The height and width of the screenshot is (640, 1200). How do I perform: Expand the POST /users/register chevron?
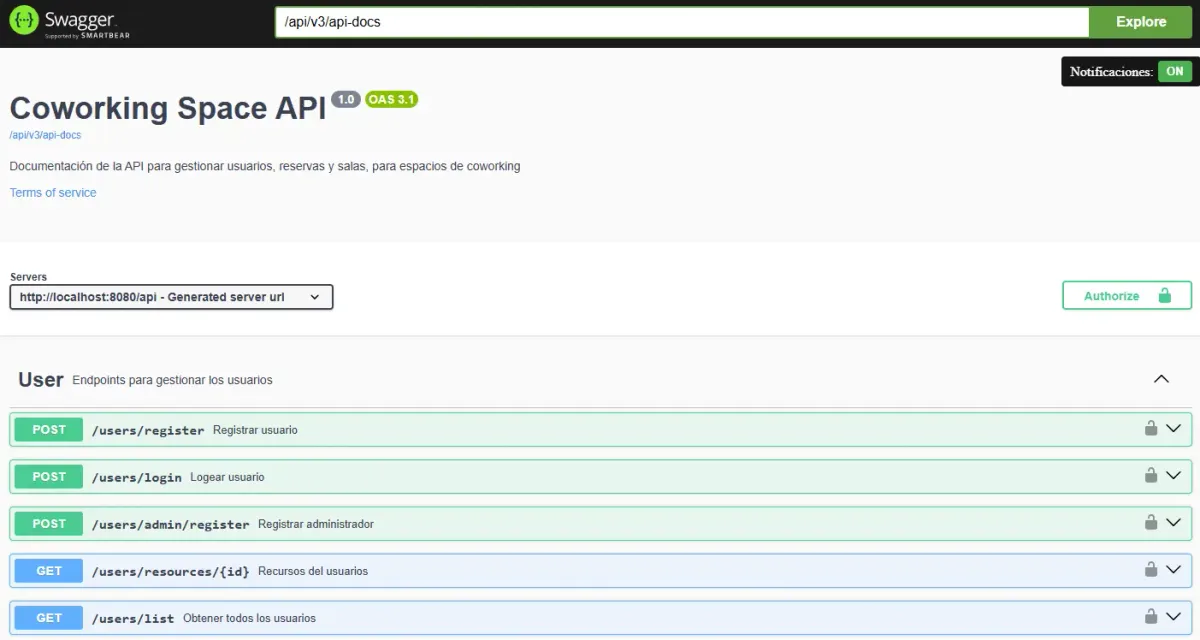click(x=1174, y=429)
